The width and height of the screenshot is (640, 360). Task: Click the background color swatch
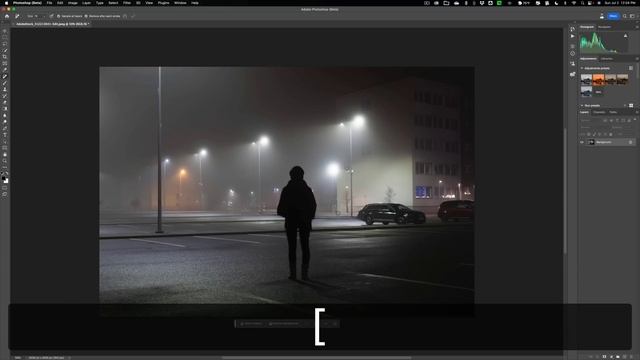pyautogui.click(x=7, y=181)
